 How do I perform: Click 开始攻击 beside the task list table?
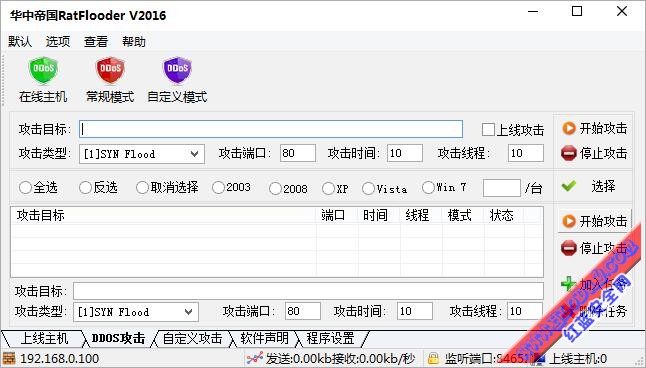coord(595,221)
